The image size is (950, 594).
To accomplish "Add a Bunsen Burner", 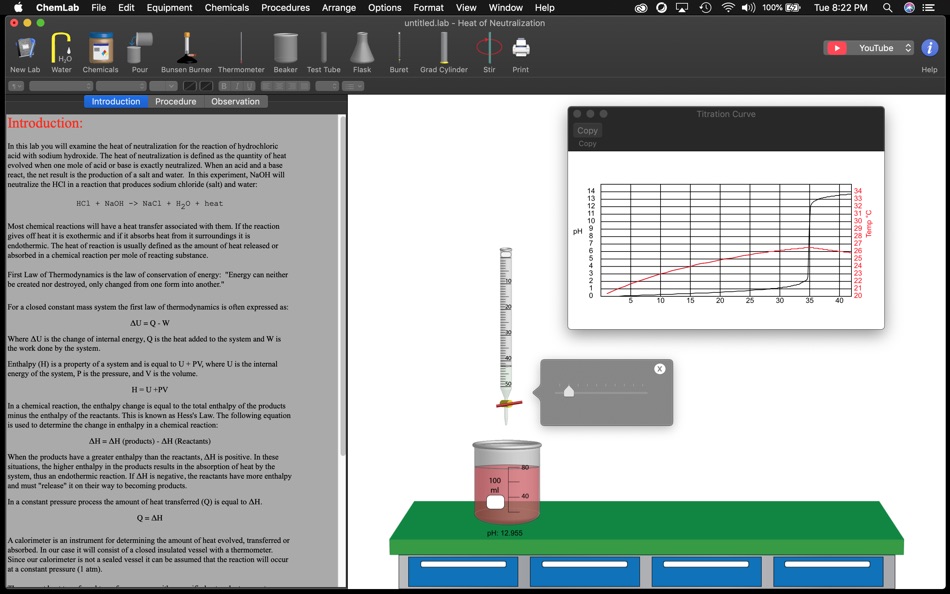I will (x=187, y=53).
